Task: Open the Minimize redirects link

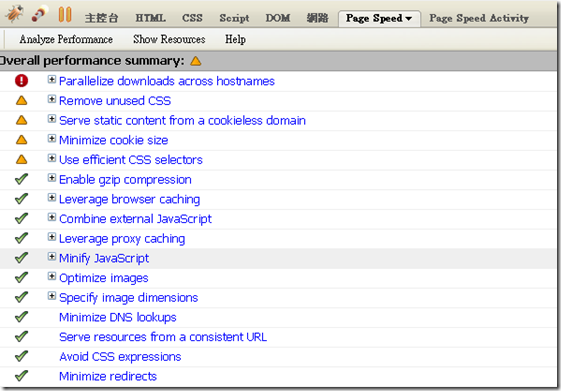Action: (x=108, y=376)
